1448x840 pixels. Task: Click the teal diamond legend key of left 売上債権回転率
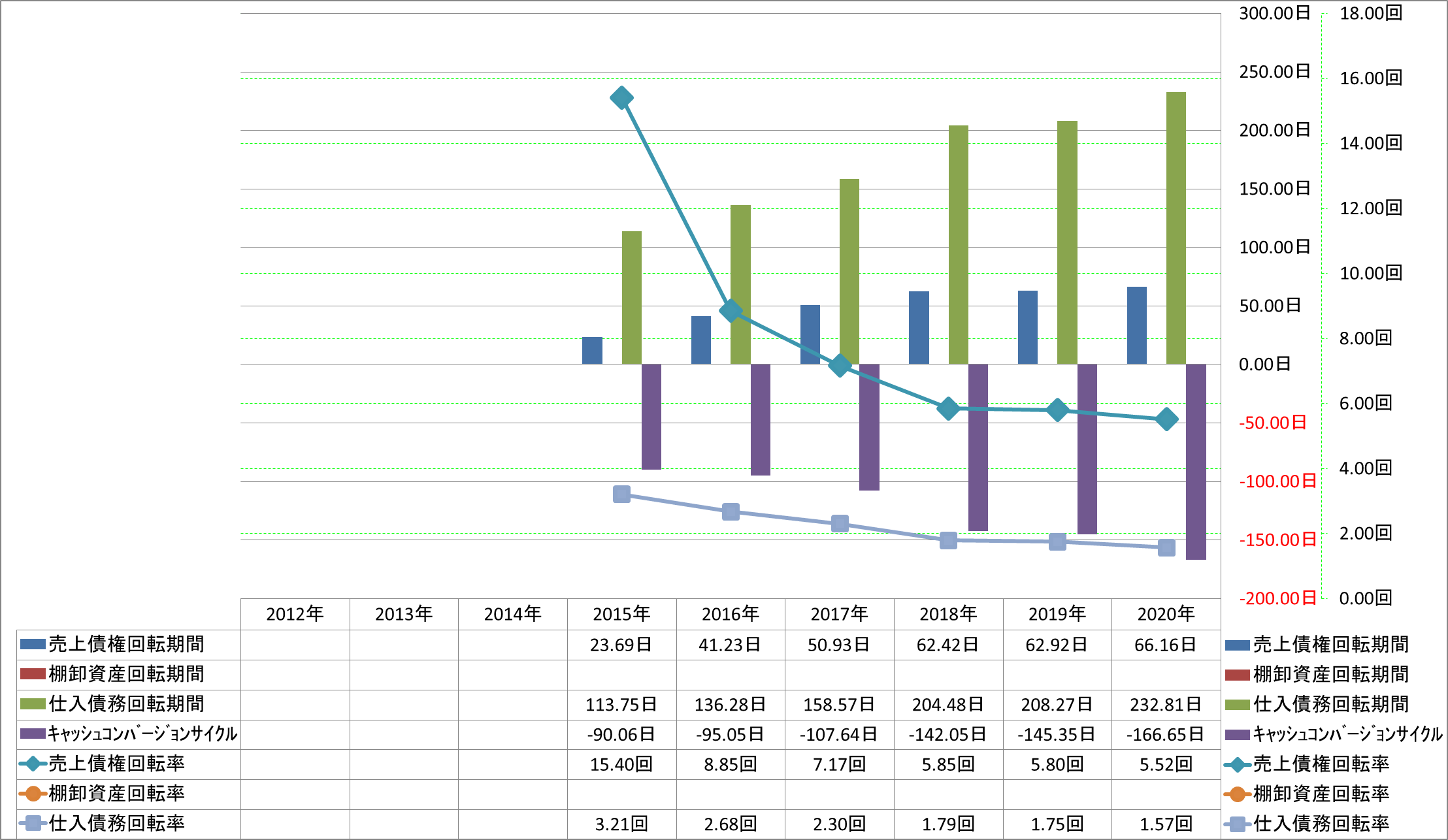(32, 764)
